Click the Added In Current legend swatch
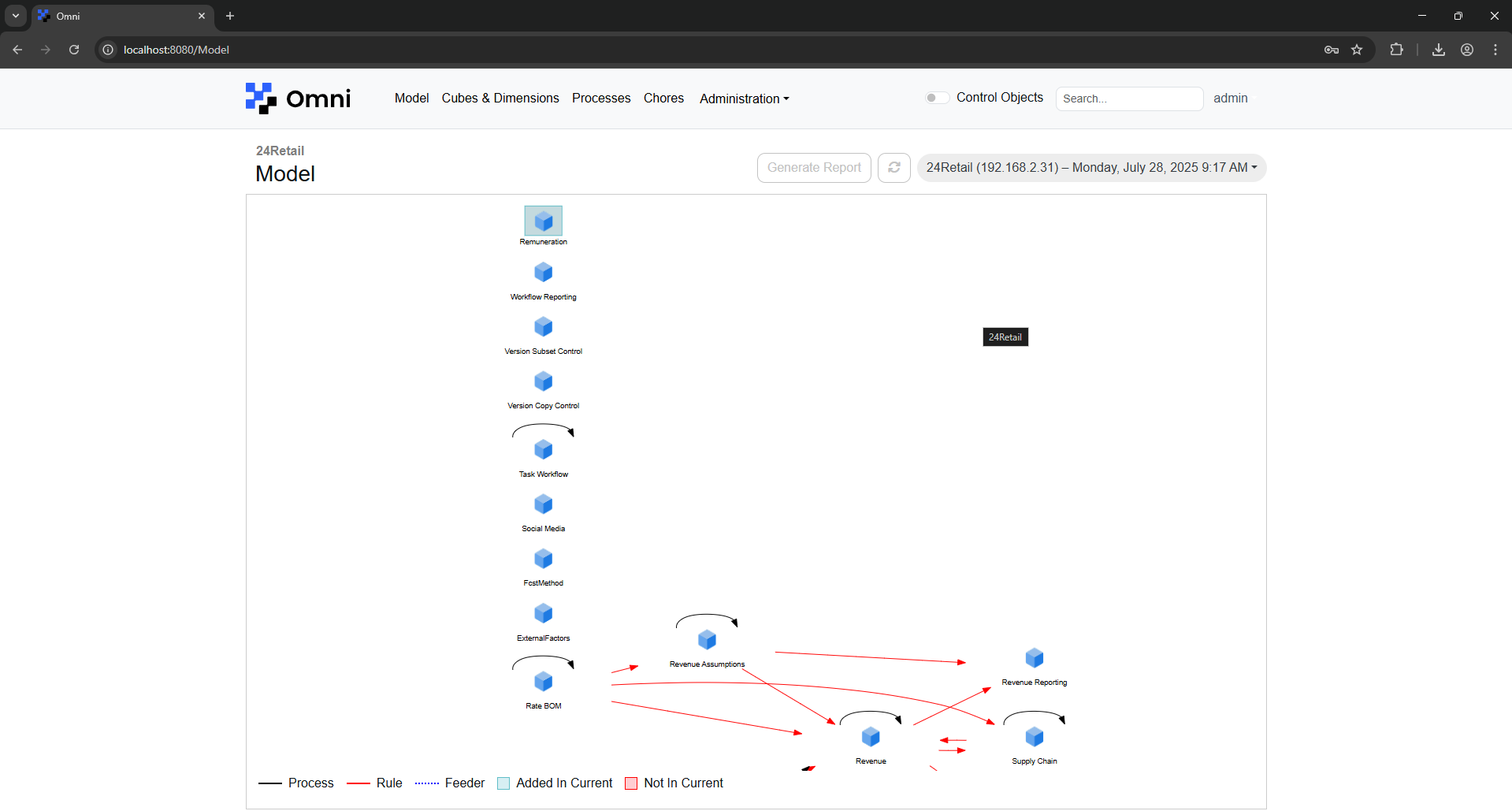This screenshot has height=811, width=1512. (503, 783)
